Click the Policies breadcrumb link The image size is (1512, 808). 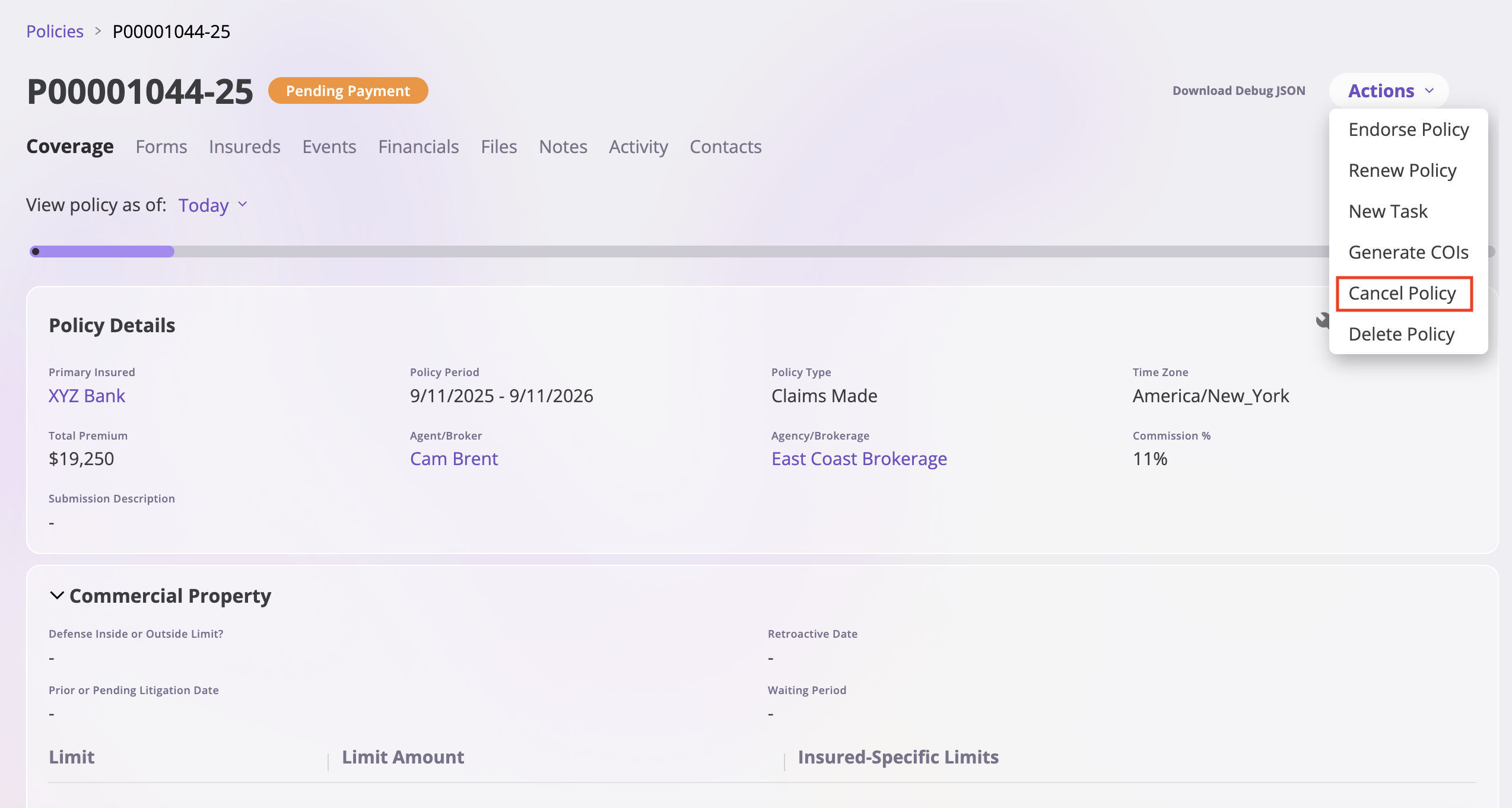tap(55, 31)
